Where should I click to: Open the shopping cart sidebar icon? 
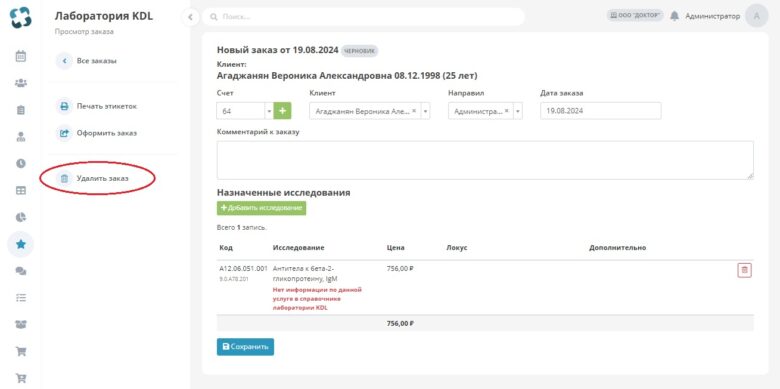click(20, 352)
